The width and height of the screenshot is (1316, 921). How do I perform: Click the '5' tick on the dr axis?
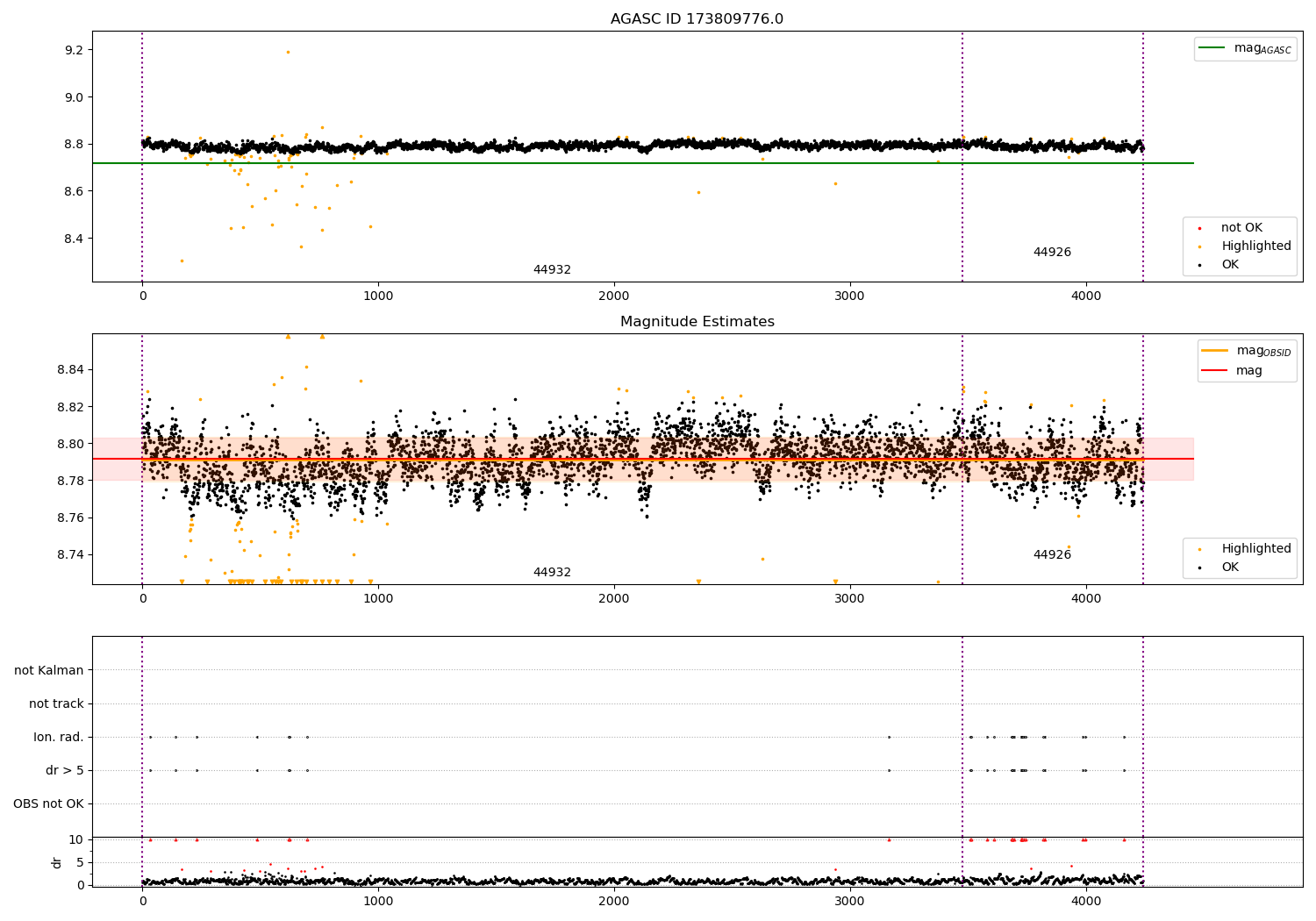pos(80,862)
